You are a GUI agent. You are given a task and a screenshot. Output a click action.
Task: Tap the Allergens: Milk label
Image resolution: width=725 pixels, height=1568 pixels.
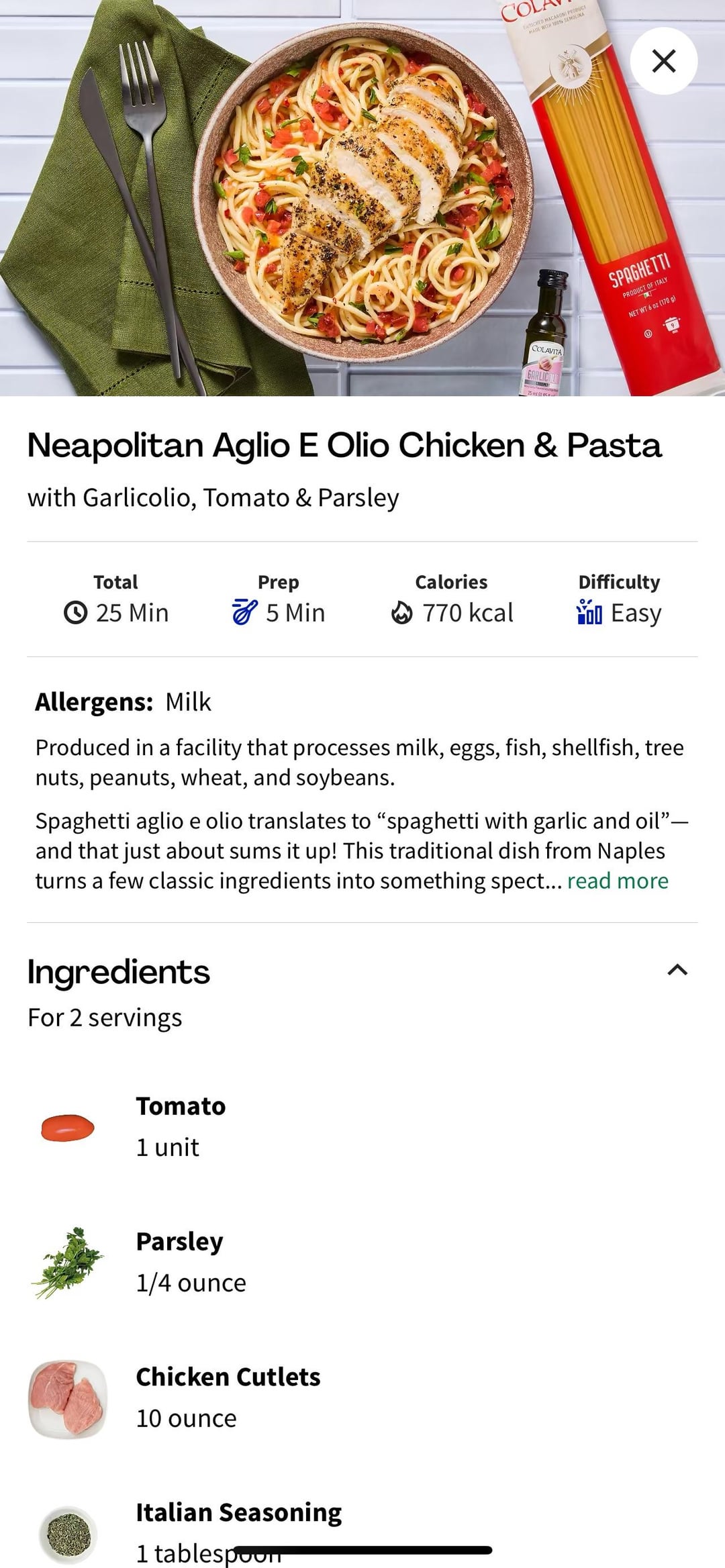coord(123,702)
